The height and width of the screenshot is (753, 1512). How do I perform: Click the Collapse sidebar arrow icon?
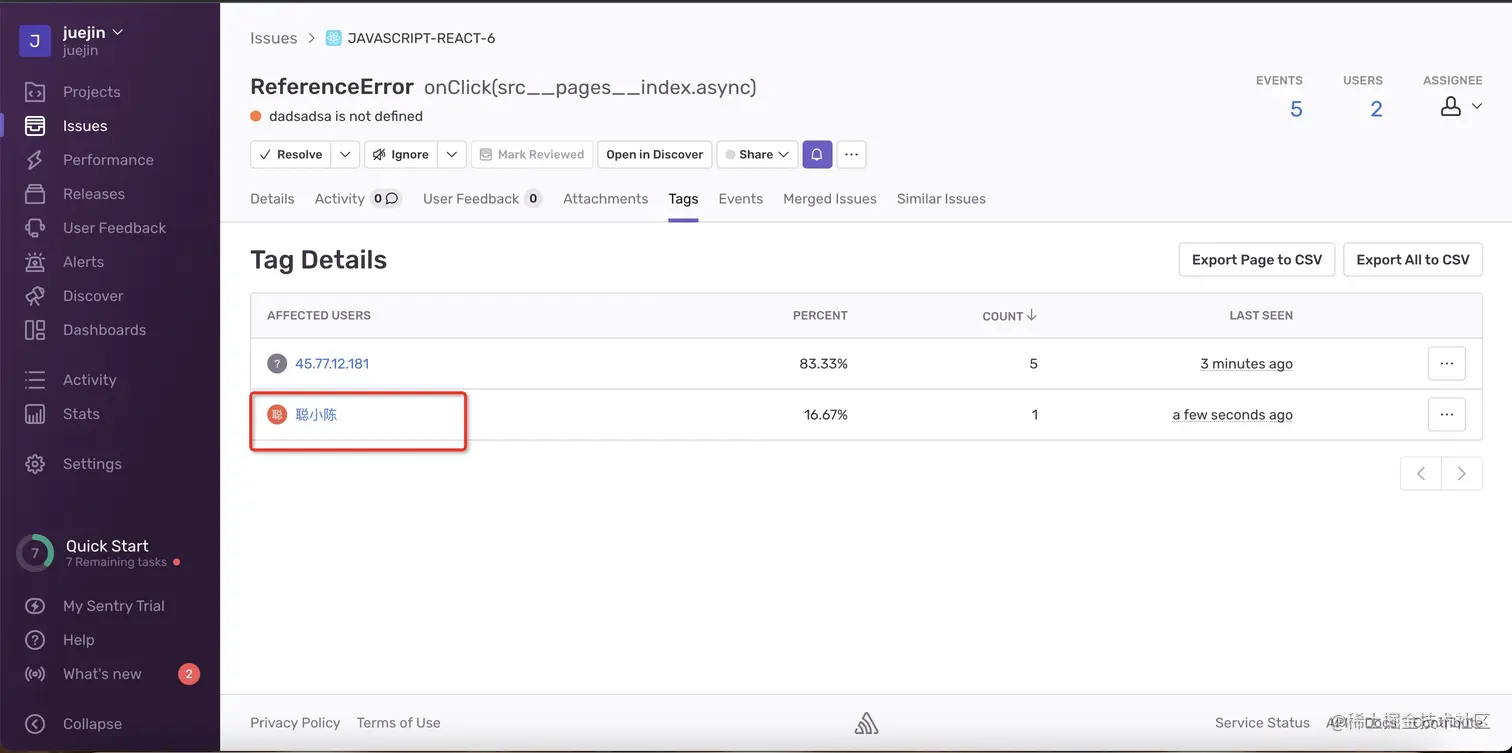pos(35,724)
